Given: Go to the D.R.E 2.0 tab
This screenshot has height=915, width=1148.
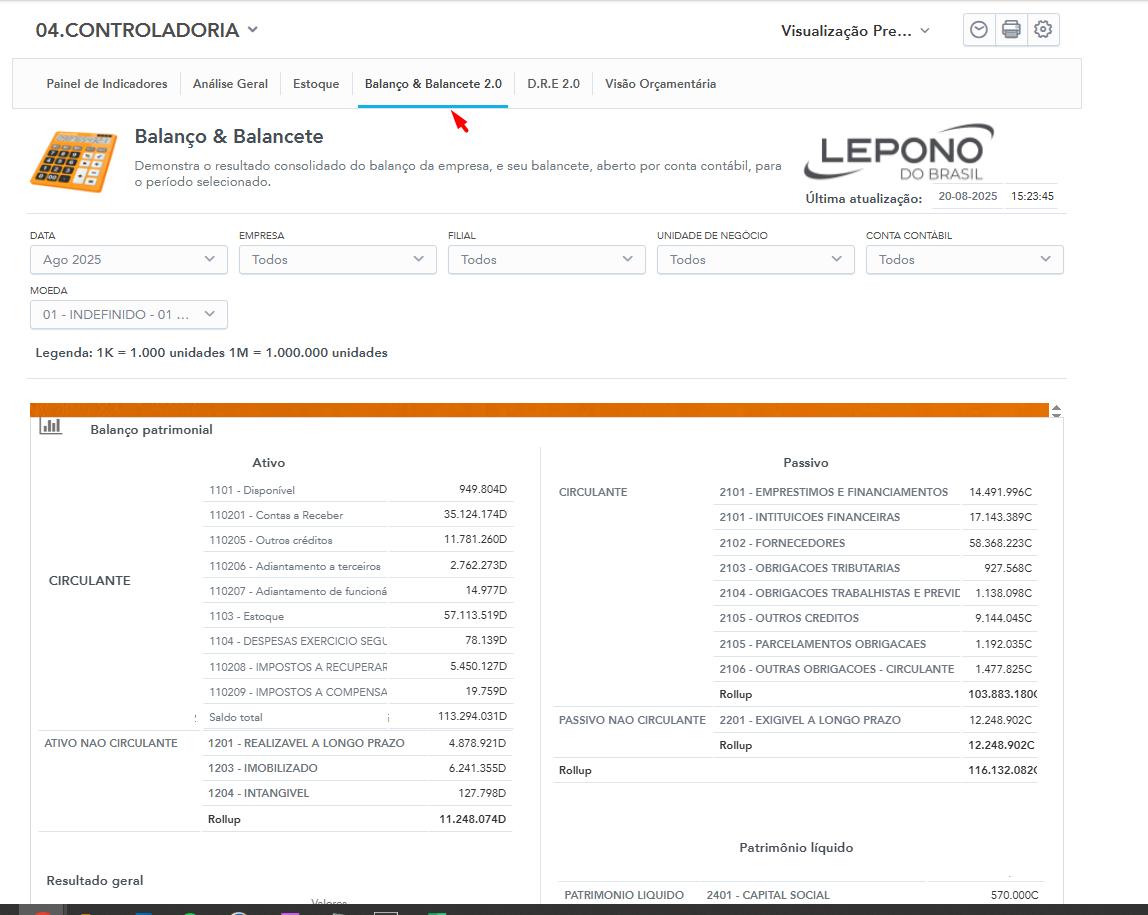Looking at the screenshot, I should (x=553, y=84).
